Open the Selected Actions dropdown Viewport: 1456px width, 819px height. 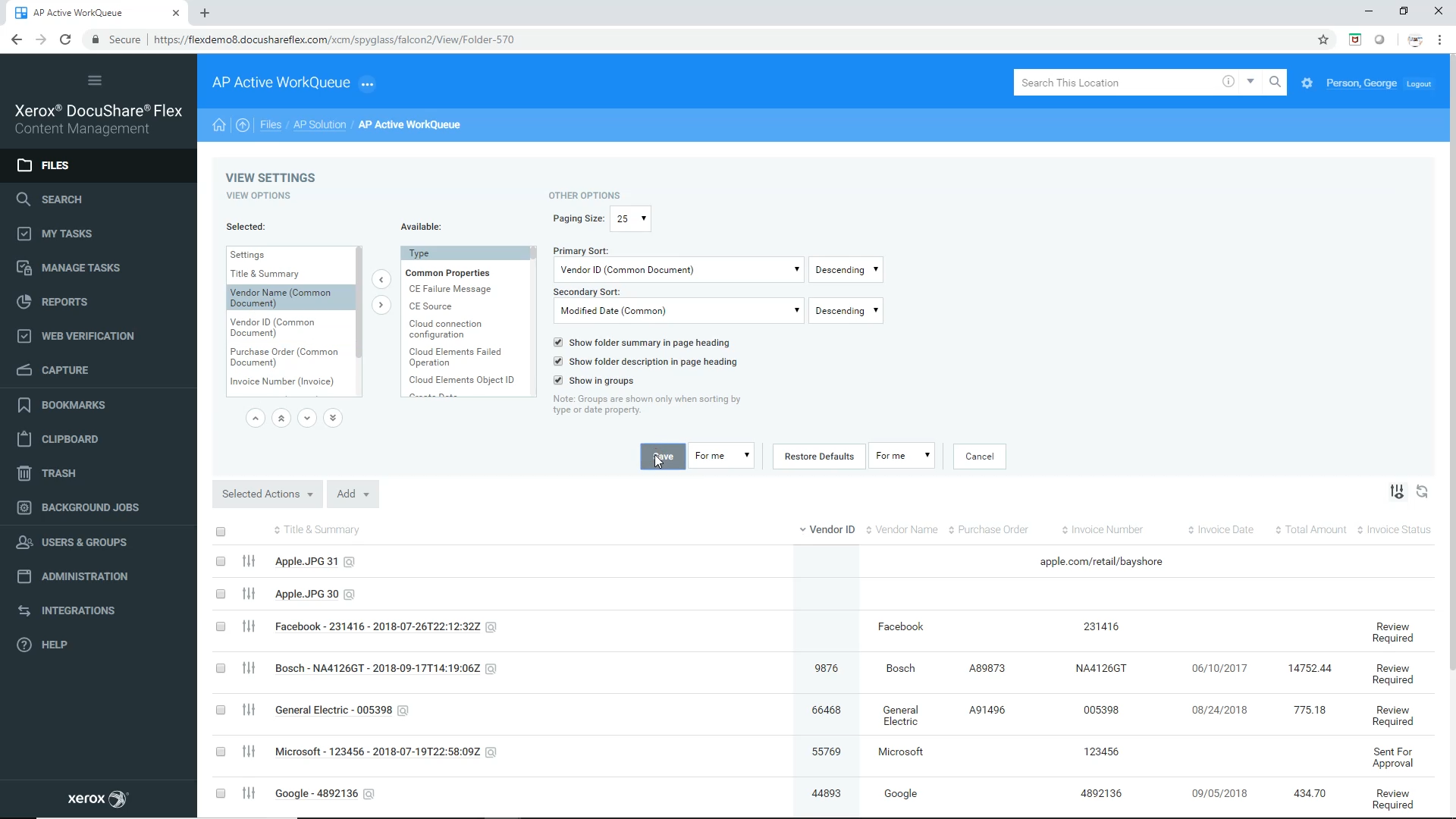pyautogui.click(x=267, y=494)
